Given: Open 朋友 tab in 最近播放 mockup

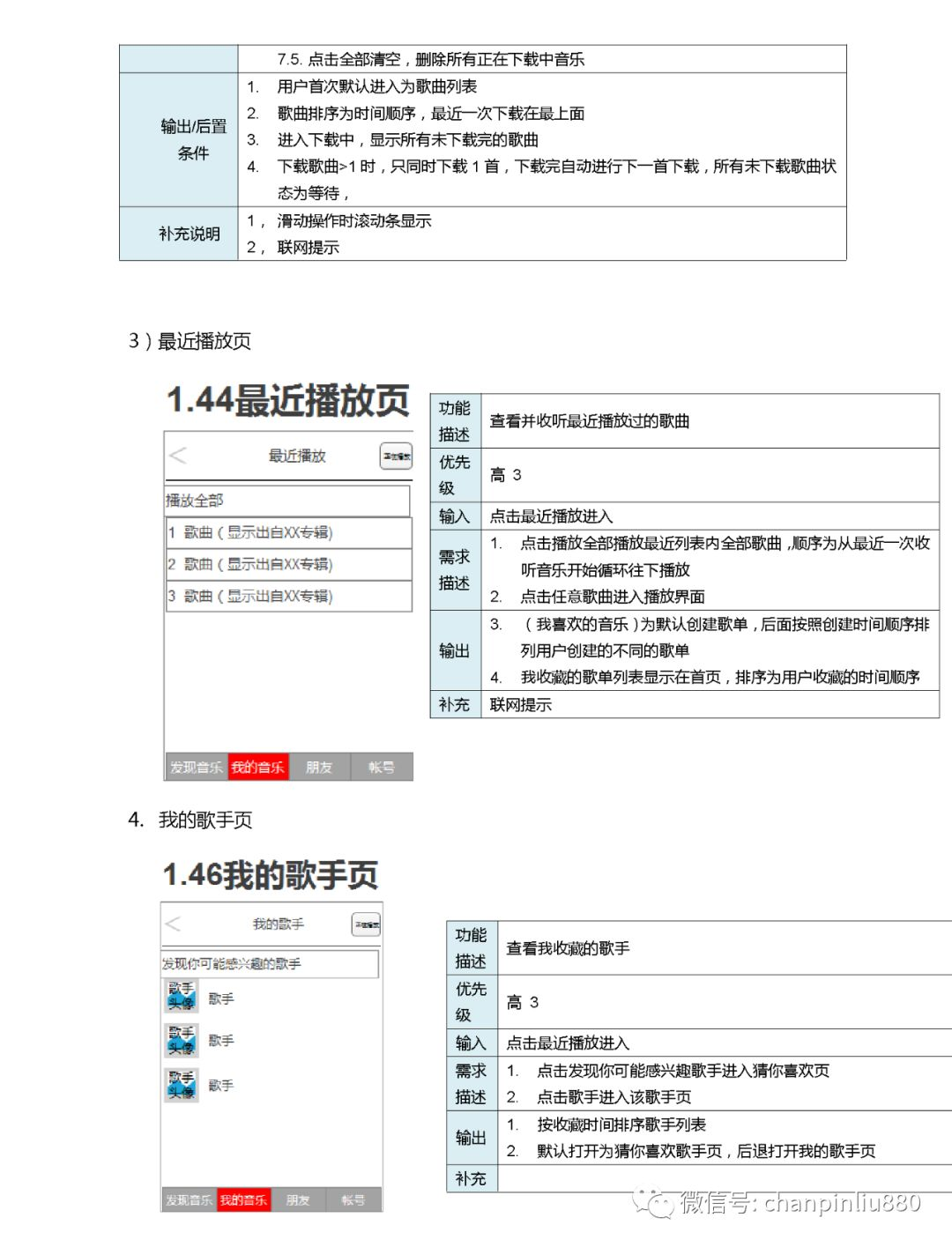Looking at the screenshot, I should [319, 768].
